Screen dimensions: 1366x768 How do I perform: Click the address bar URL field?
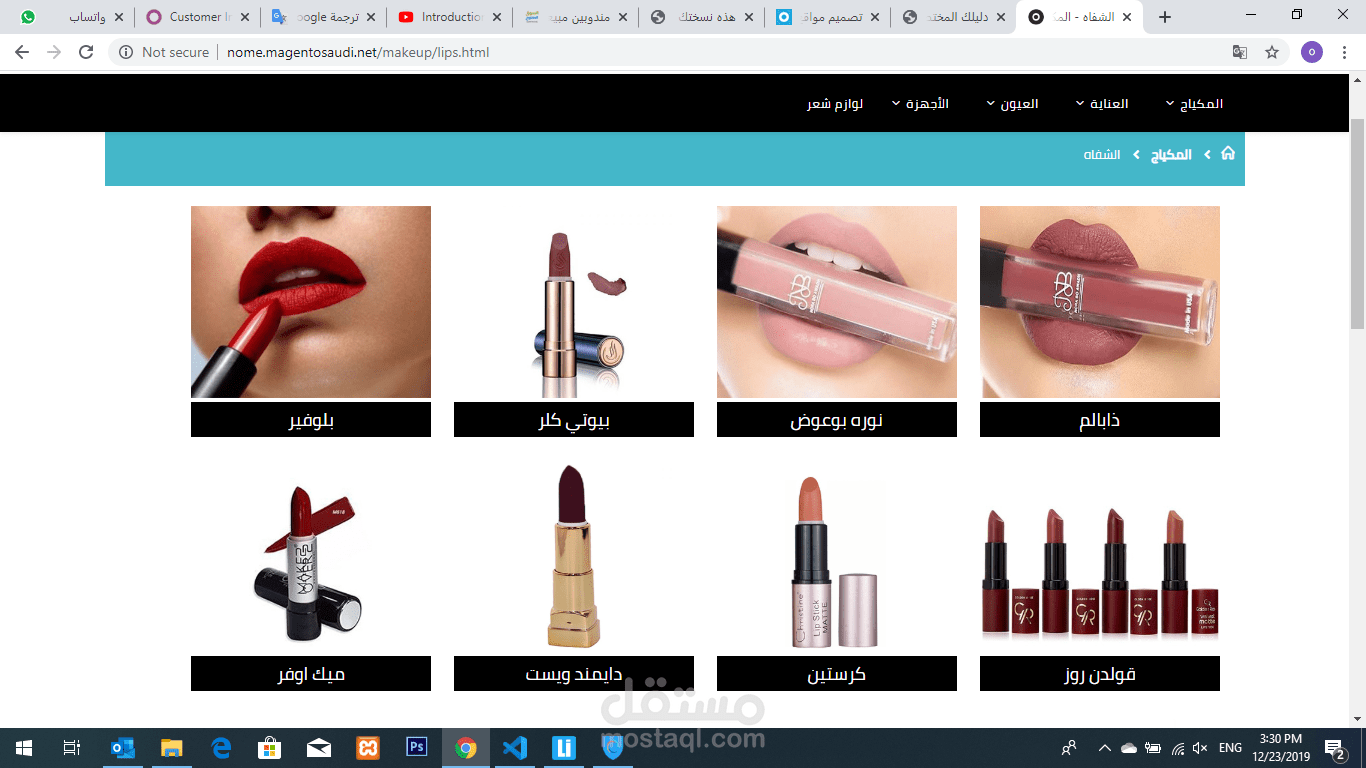coord(700,52)
